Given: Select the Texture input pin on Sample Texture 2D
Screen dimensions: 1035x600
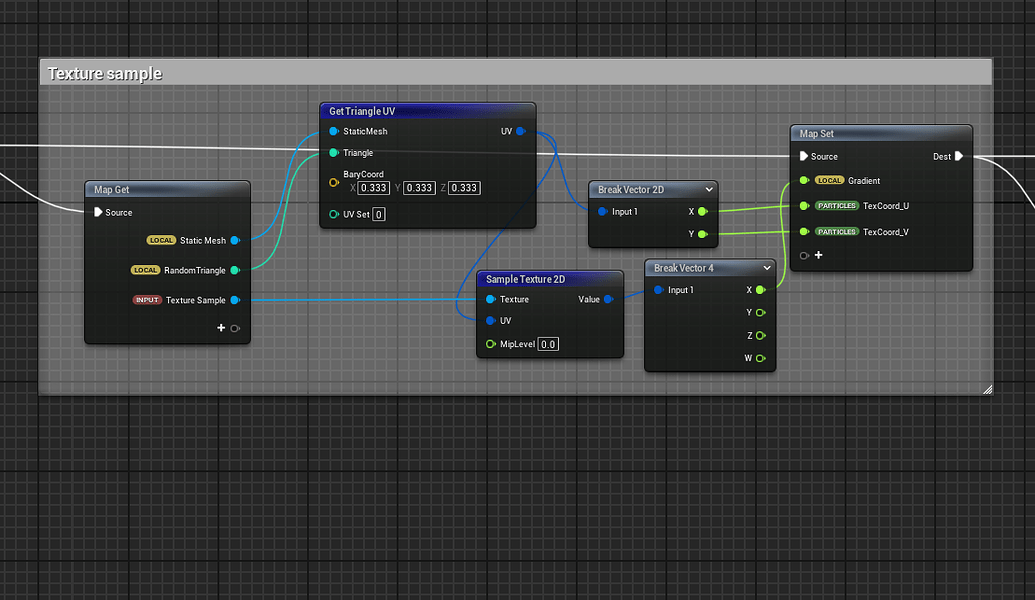Looking at the screenshot, I should tap(490, 298).
